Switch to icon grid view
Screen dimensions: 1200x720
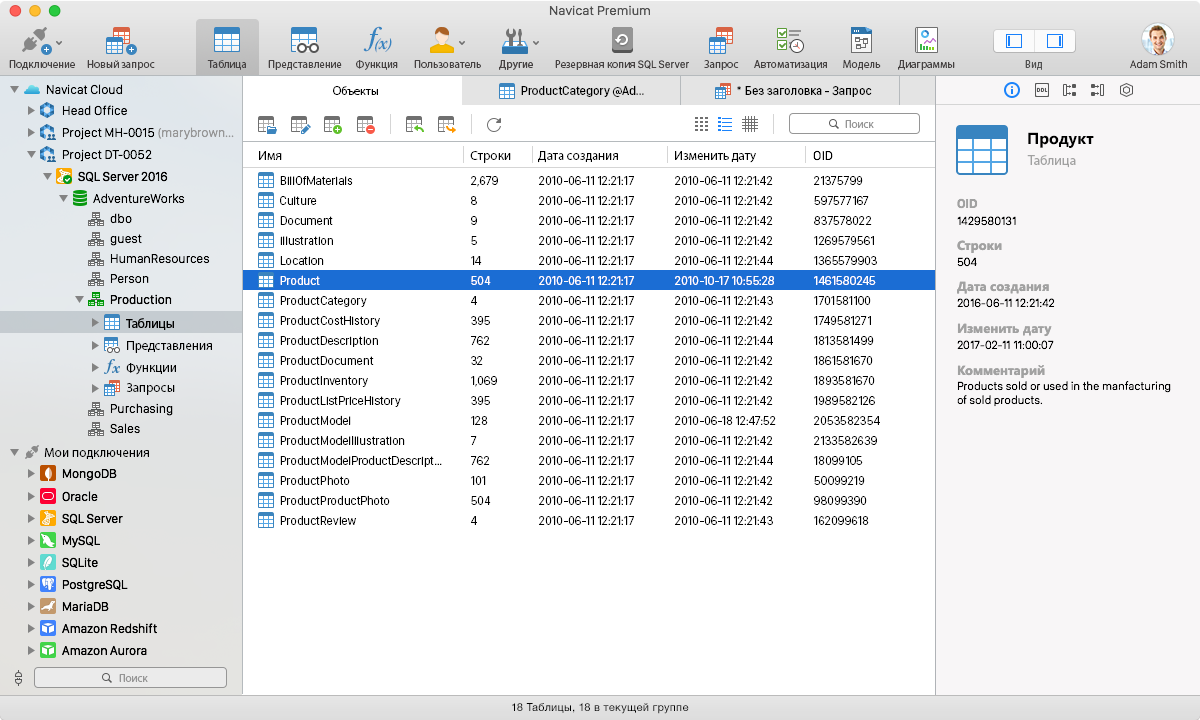click(701, 124)
